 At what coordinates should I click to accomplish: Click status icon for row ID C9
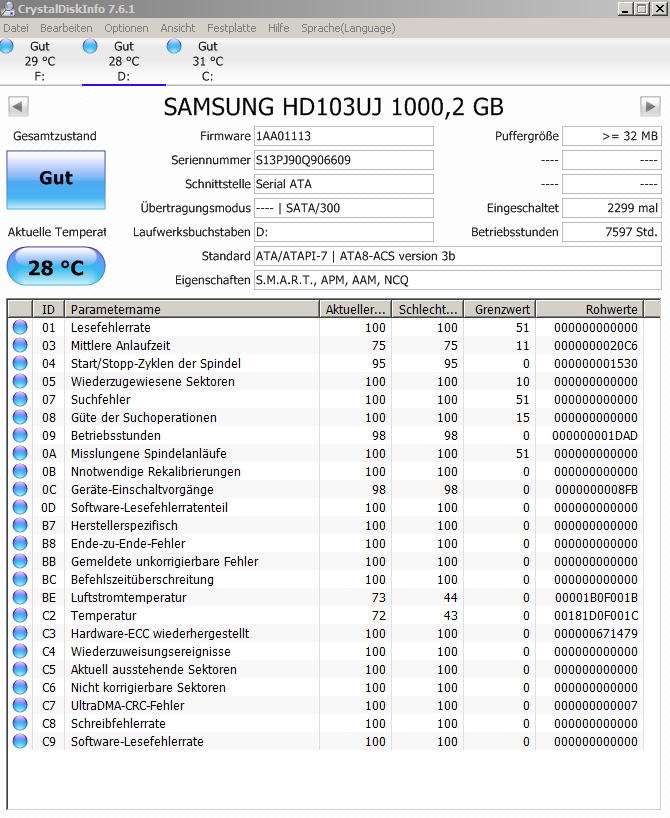click(20, 741)
